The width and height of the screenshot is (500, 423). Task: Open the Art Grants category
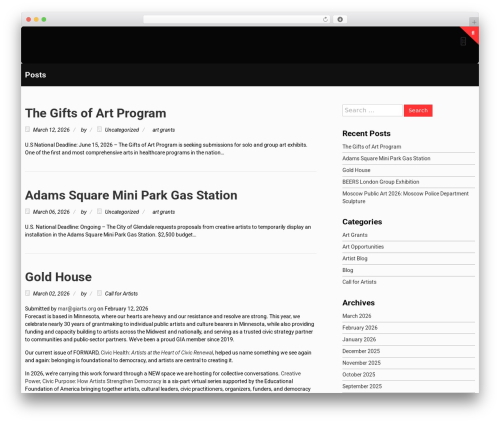pos(355,235)
